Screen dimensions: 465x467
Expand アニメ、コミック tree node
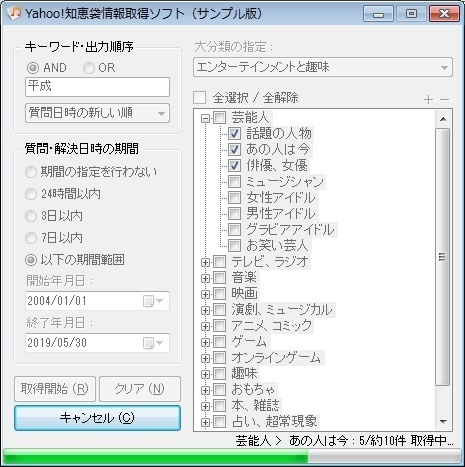click(205, 326)
